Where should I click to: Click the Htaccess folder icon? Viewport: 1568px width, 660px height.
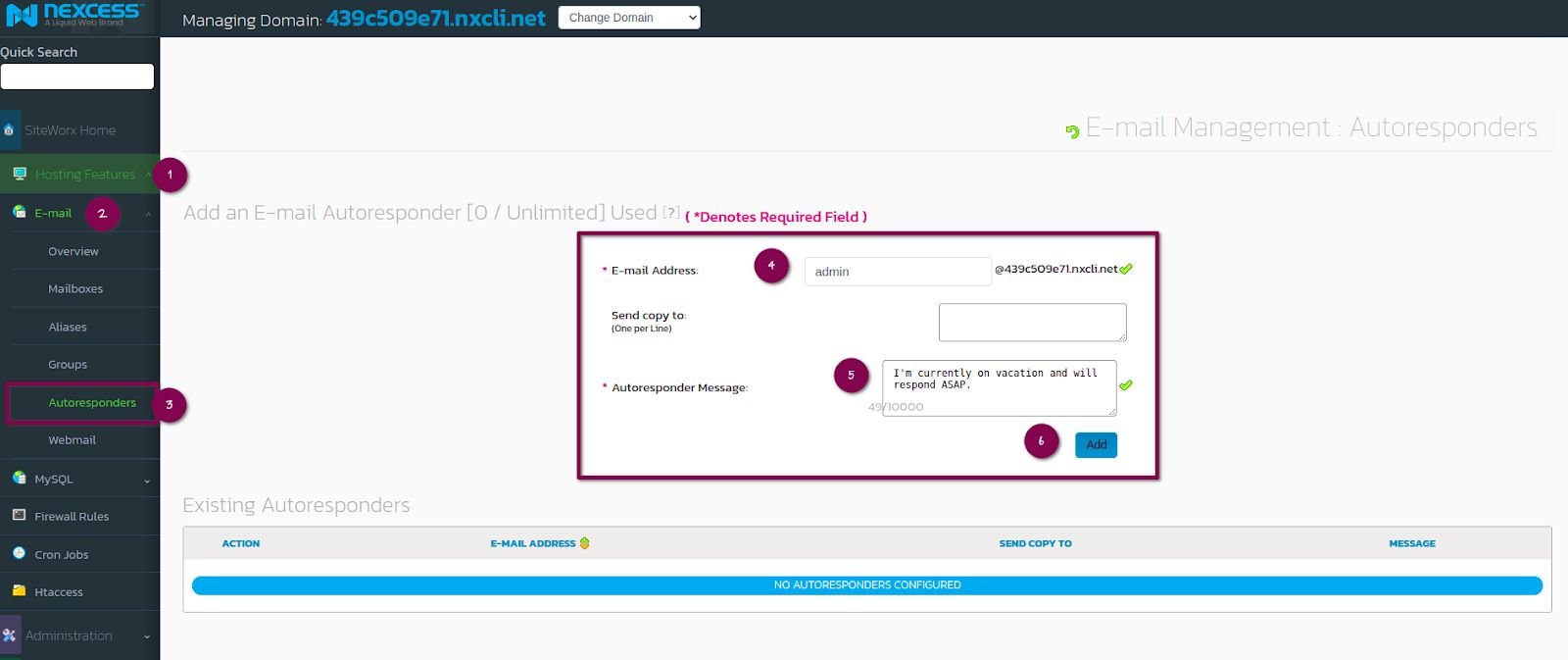click(x=19, y=590)
